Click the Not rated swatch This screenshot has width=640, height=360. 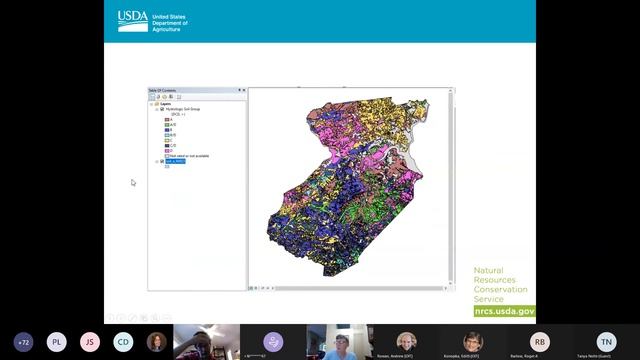pos(167,156)
